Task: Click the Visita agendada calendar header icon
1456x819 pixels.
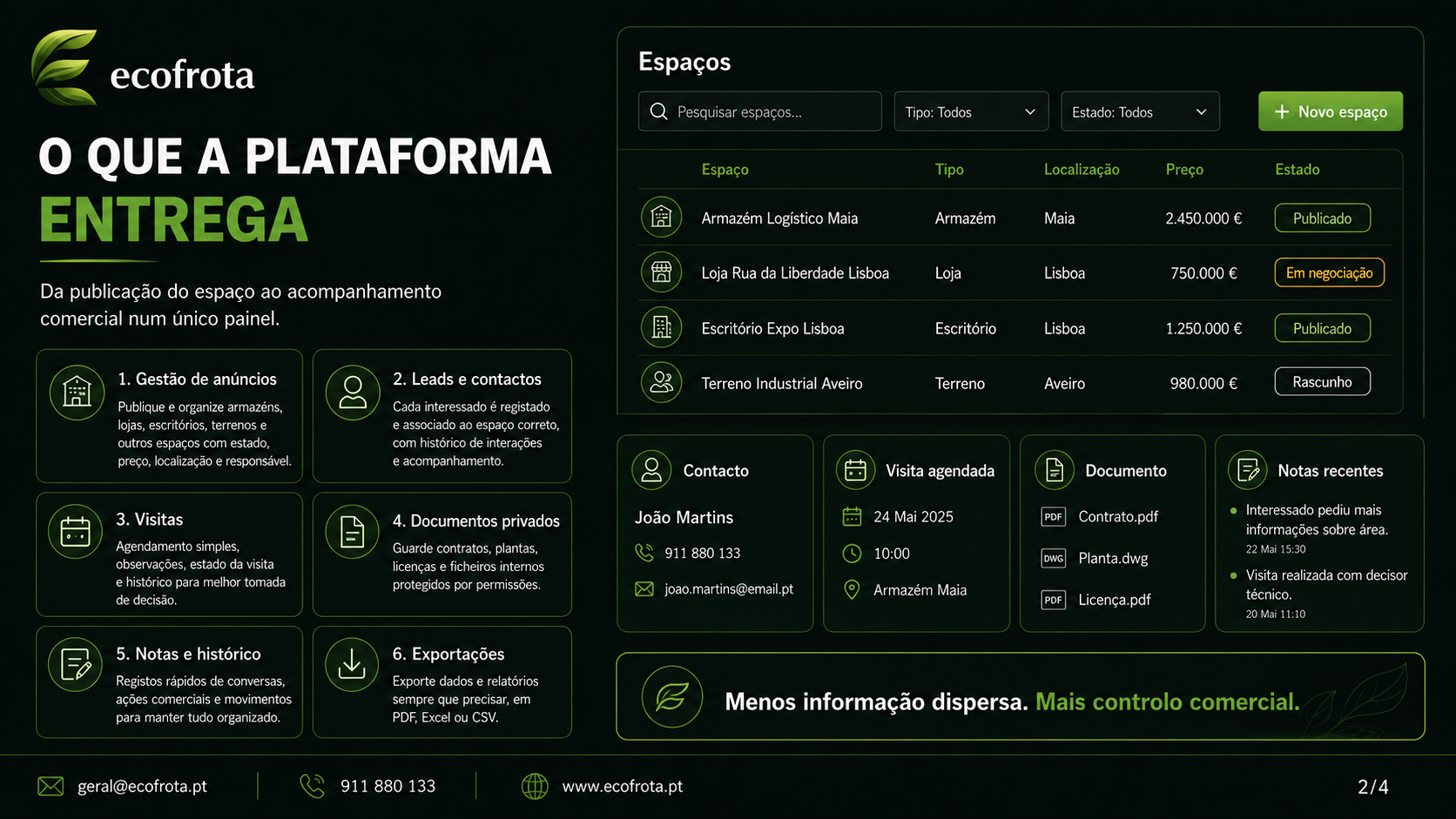Action: tap(855, 470)
